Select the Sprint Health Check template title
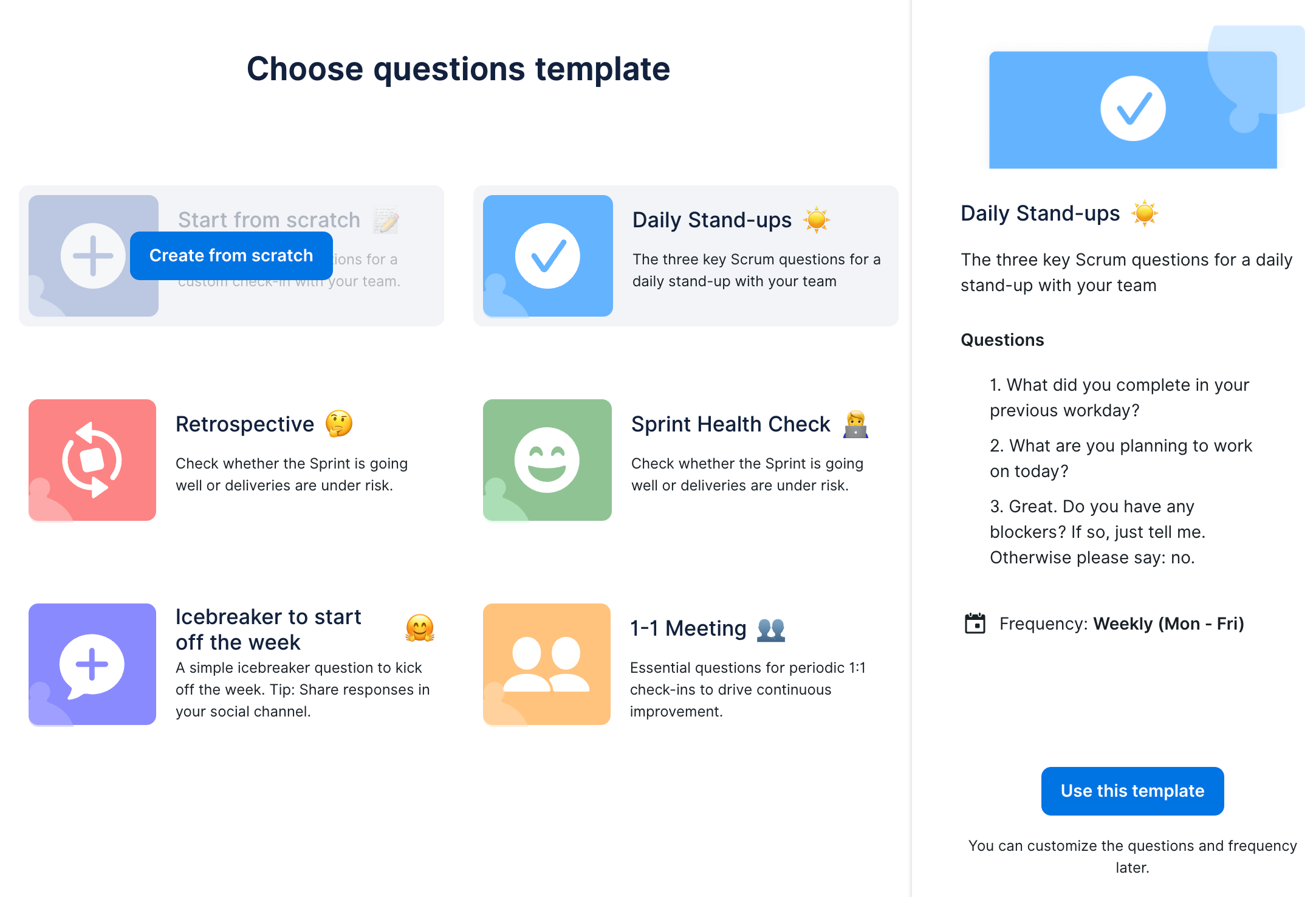This screenshot has height=897, width=1316. [730, 424]
